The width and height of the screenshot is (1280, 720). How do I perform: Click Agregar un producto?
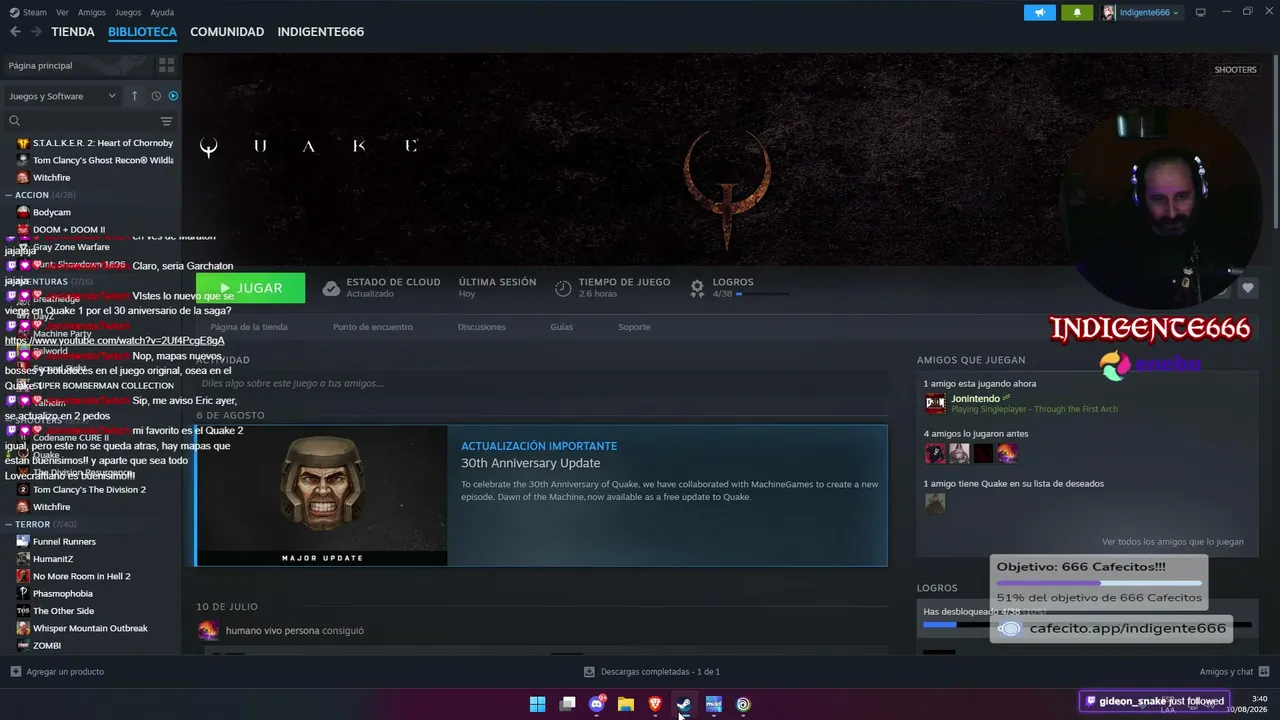coord(65,672)
